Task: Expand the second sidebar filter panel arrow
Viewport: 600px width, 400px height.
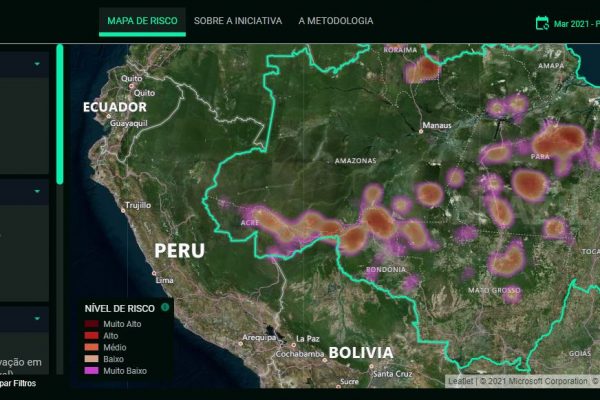Action: click(38, 189)
